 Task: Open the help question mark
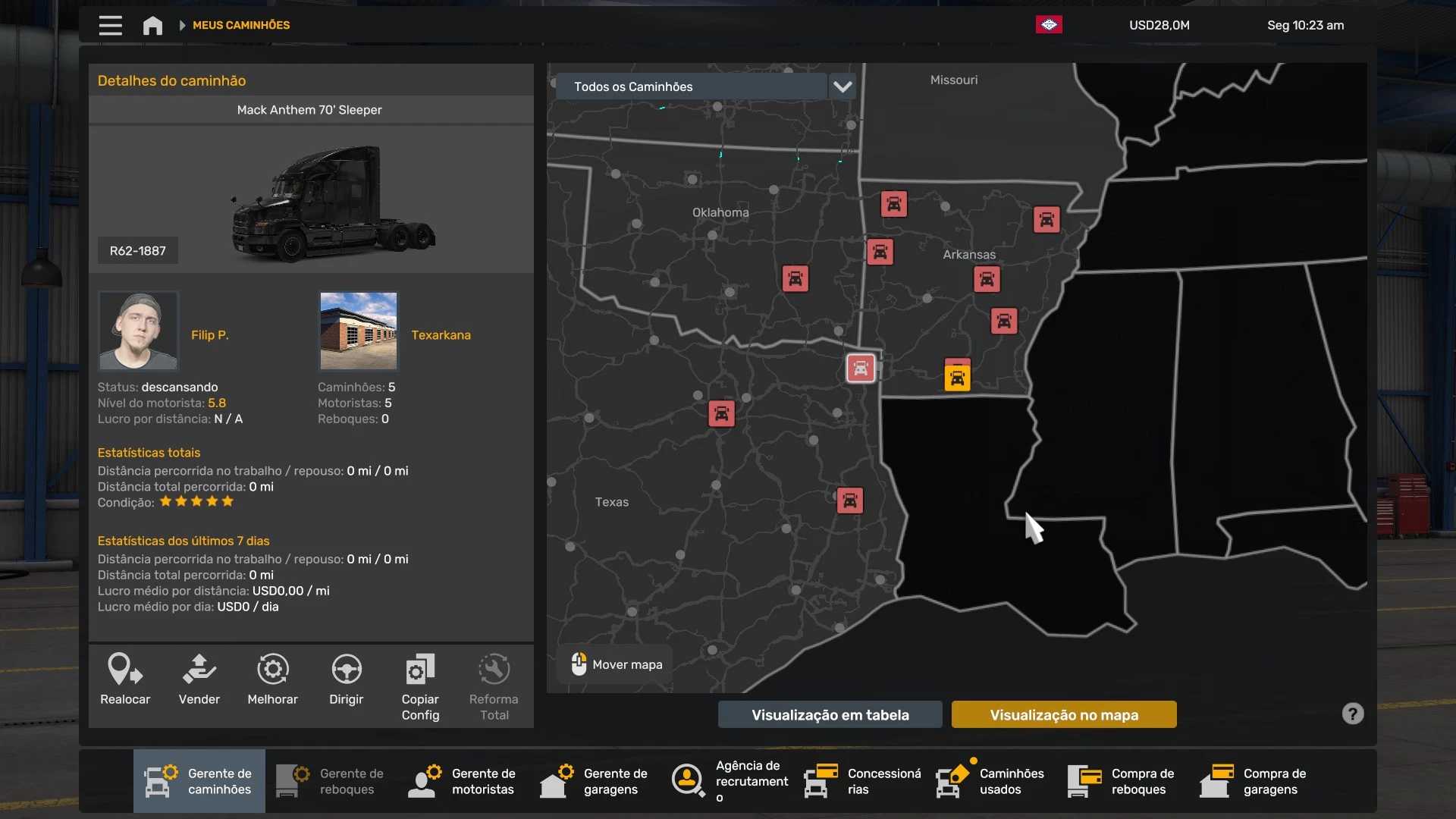(x=1352, y=714)
